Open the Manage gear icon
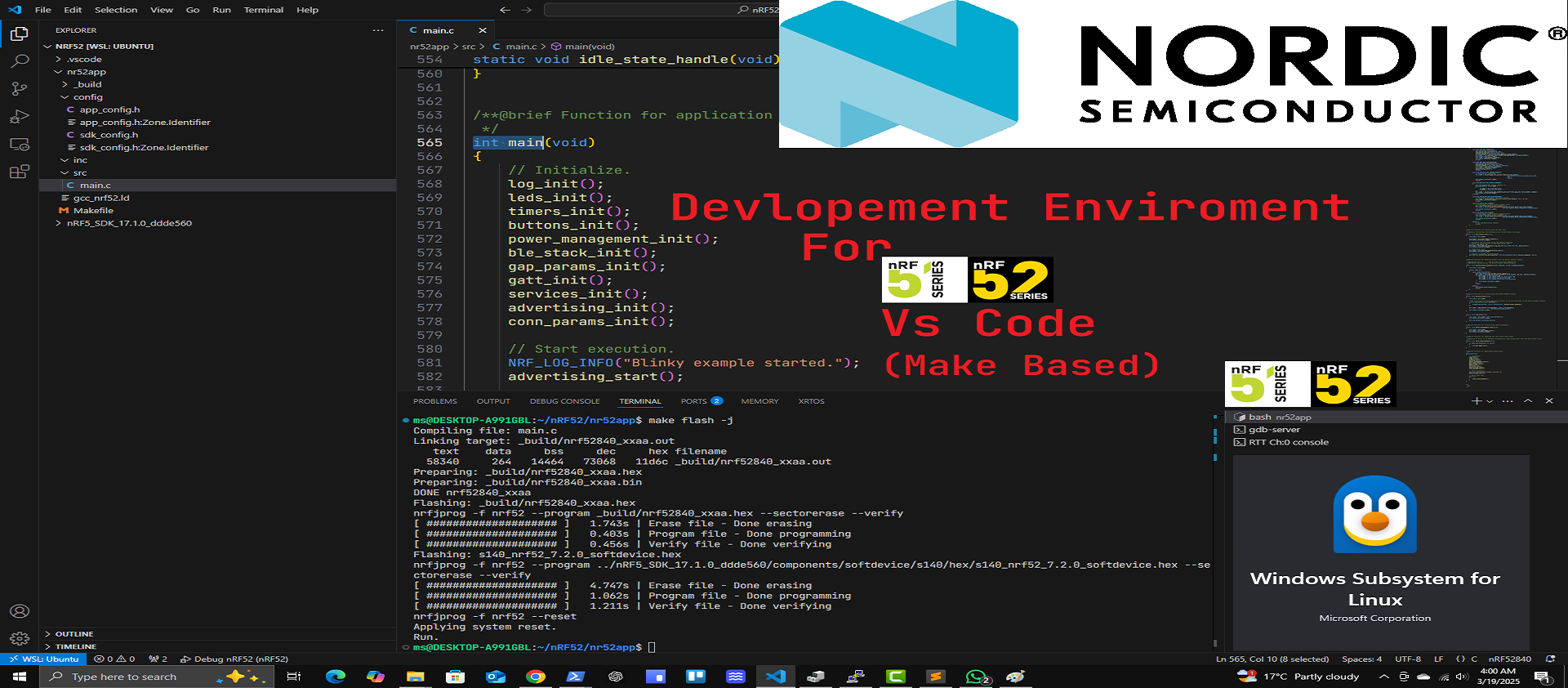 point(19,638)
